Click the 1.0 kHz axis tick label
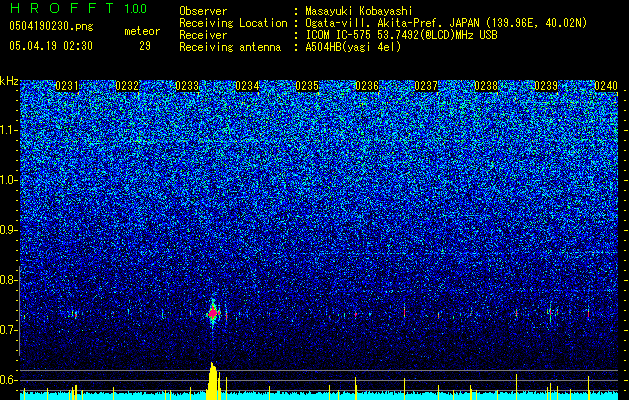 [x=9, y=181]
